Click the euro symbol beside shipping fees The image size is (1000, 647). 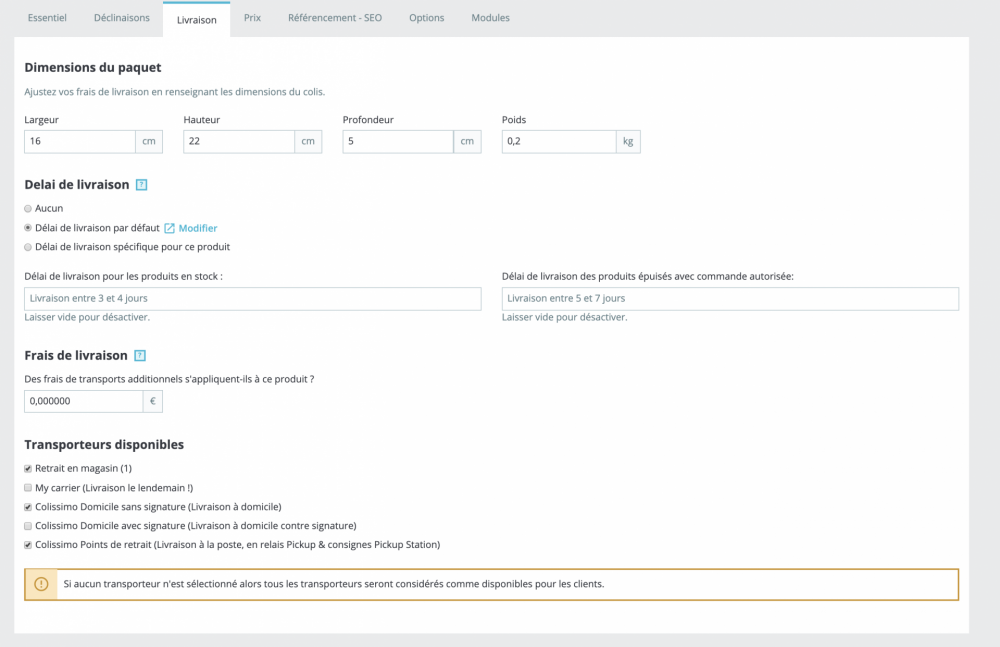coord(152,401)
